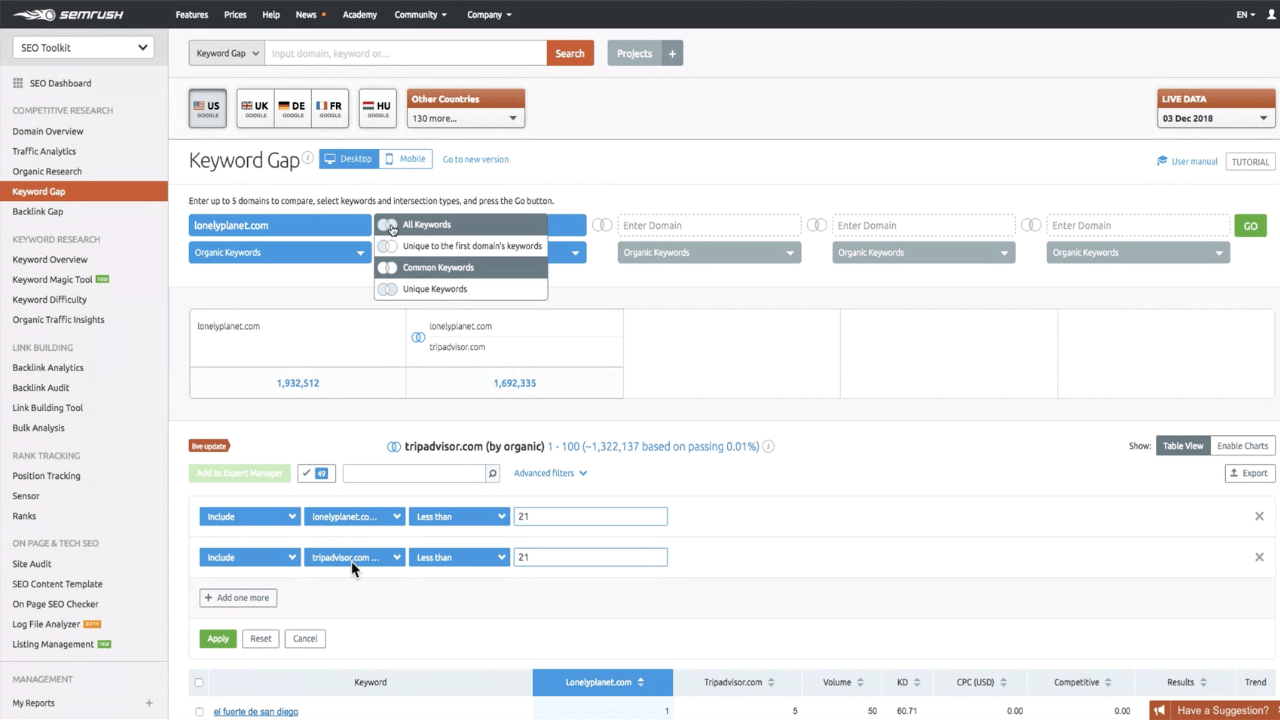Viewport: 1280px width, 720px height.
Task: Follow the Go to new version link
Action: tap(476, 159)
